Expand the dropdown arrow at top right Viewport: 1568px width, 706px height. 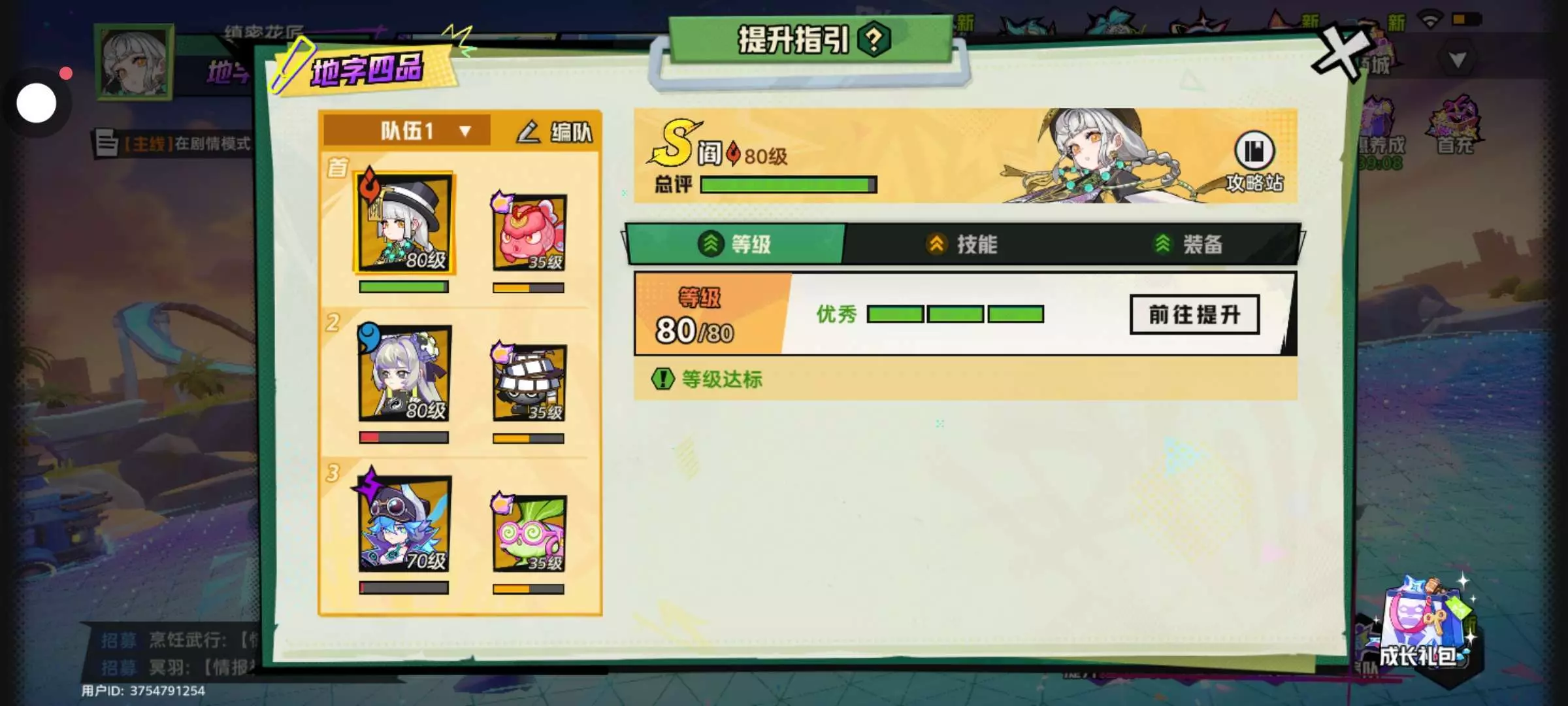(1458, 60)
